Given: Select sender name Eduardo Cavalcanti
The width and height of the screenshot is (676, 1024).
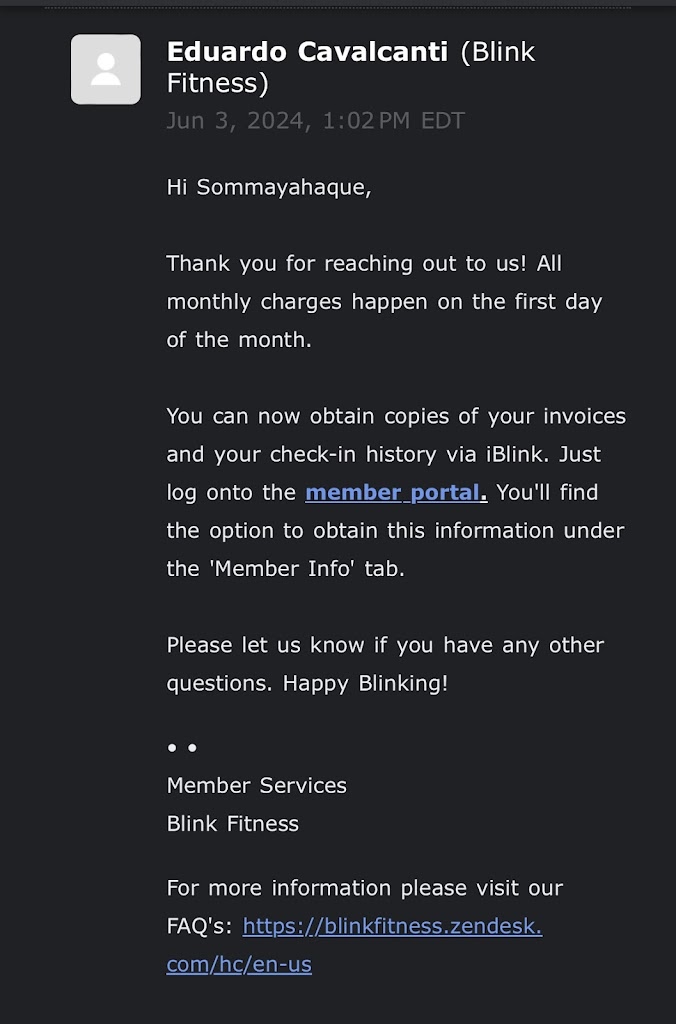Looking at the screenshot, I should tap(306, 52).
